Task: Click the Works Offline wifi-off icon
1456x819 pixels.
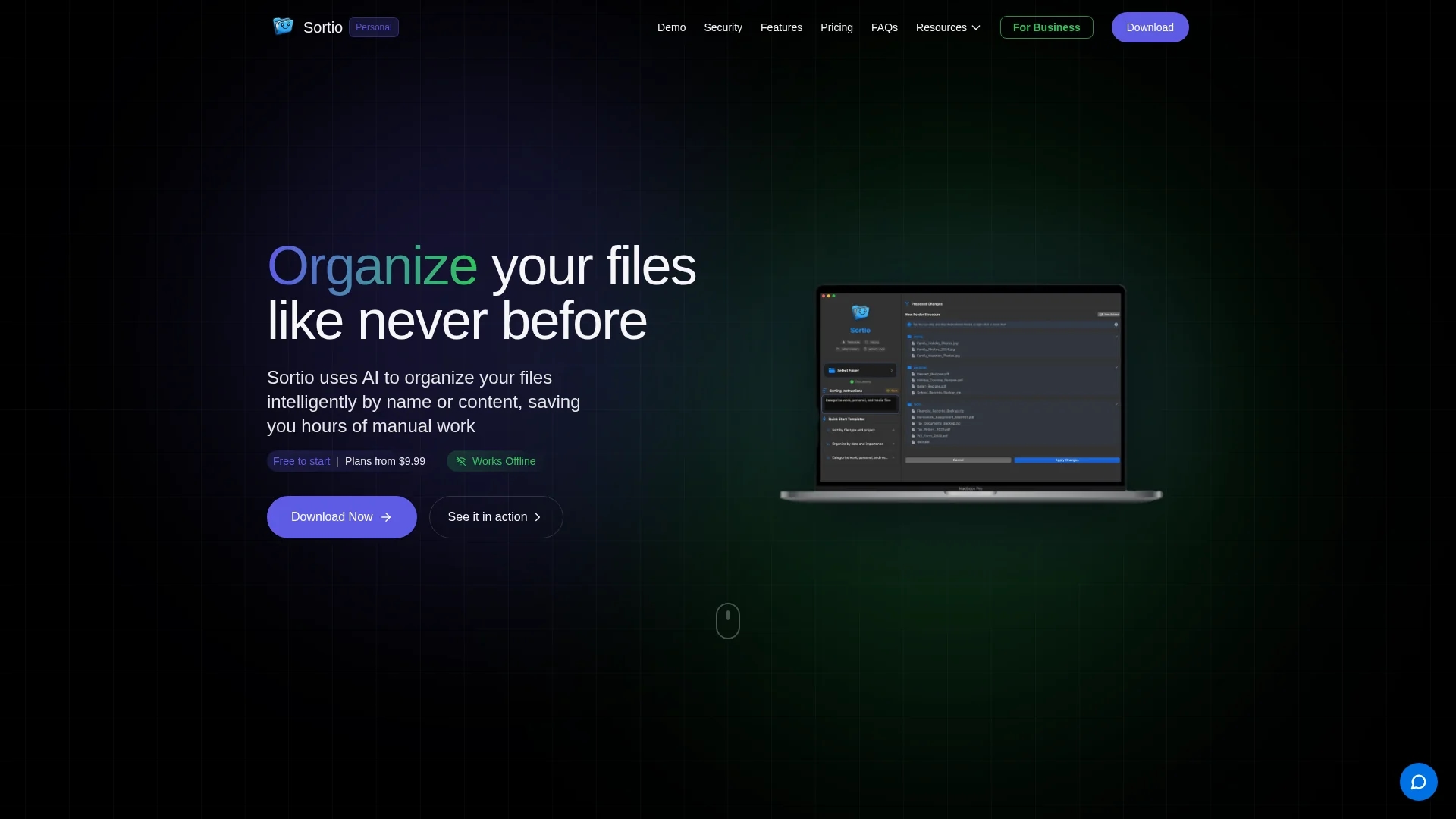Action: [460, 461]
